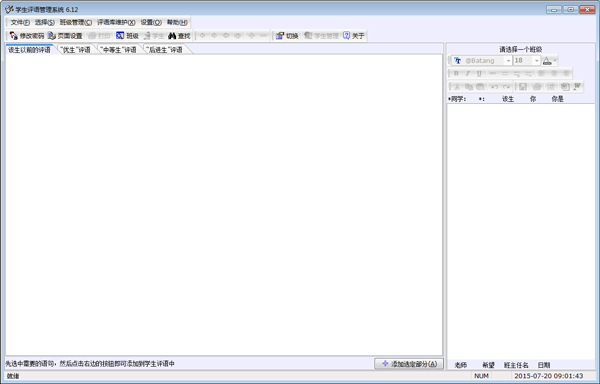
Task: Click inside the student comment editor area
Action: pos(521,231)
